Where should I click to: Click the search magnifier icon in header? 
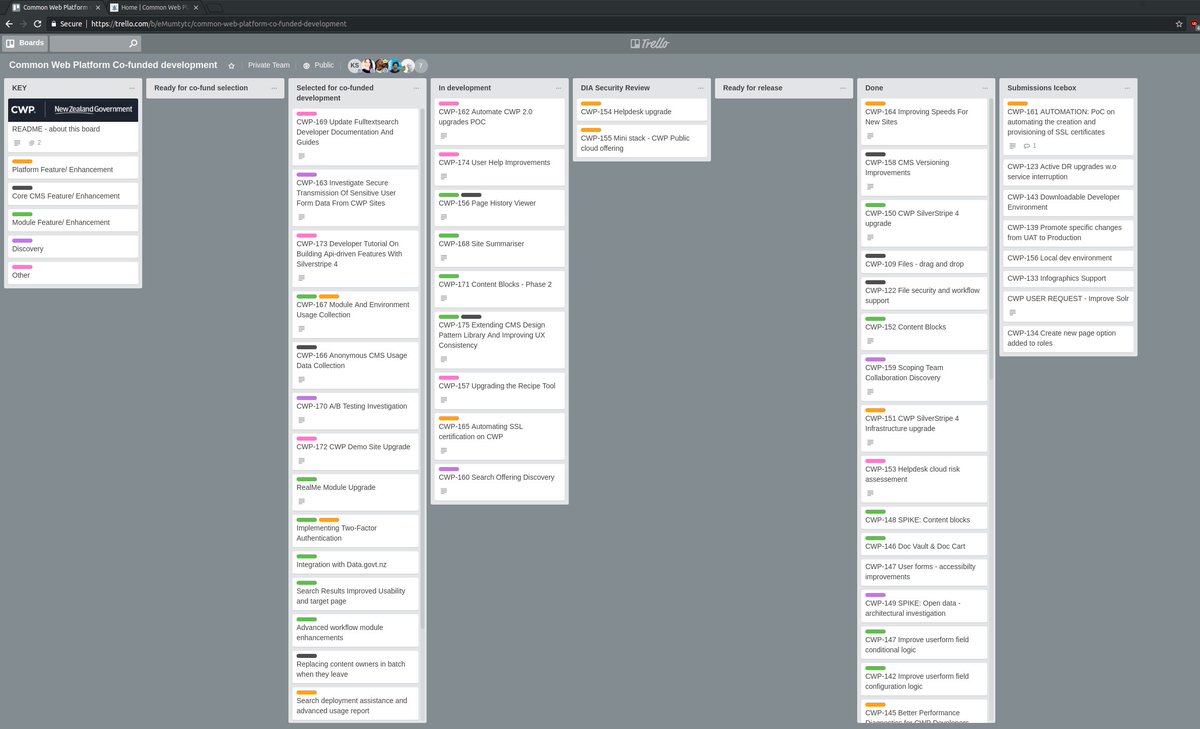(134, 44)
